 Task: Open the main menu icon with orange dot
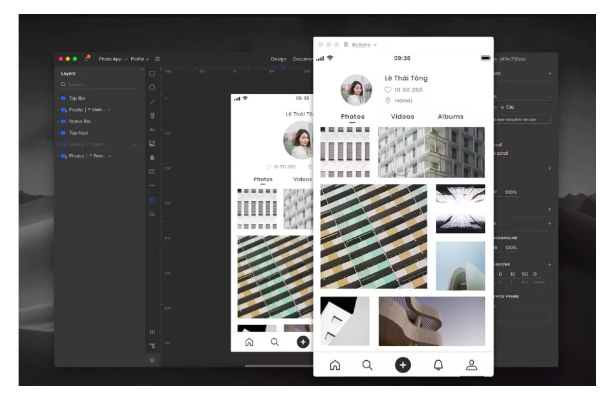point(87,59)
